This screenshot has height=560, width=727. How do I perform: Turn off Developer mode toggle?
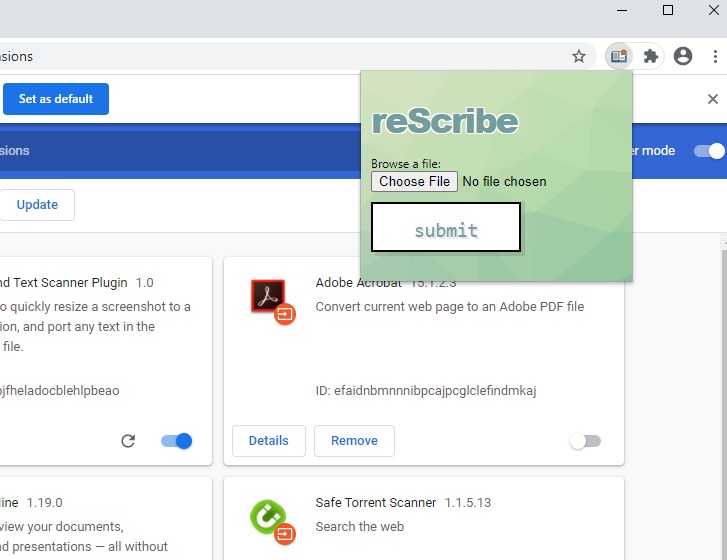(709, 151)
